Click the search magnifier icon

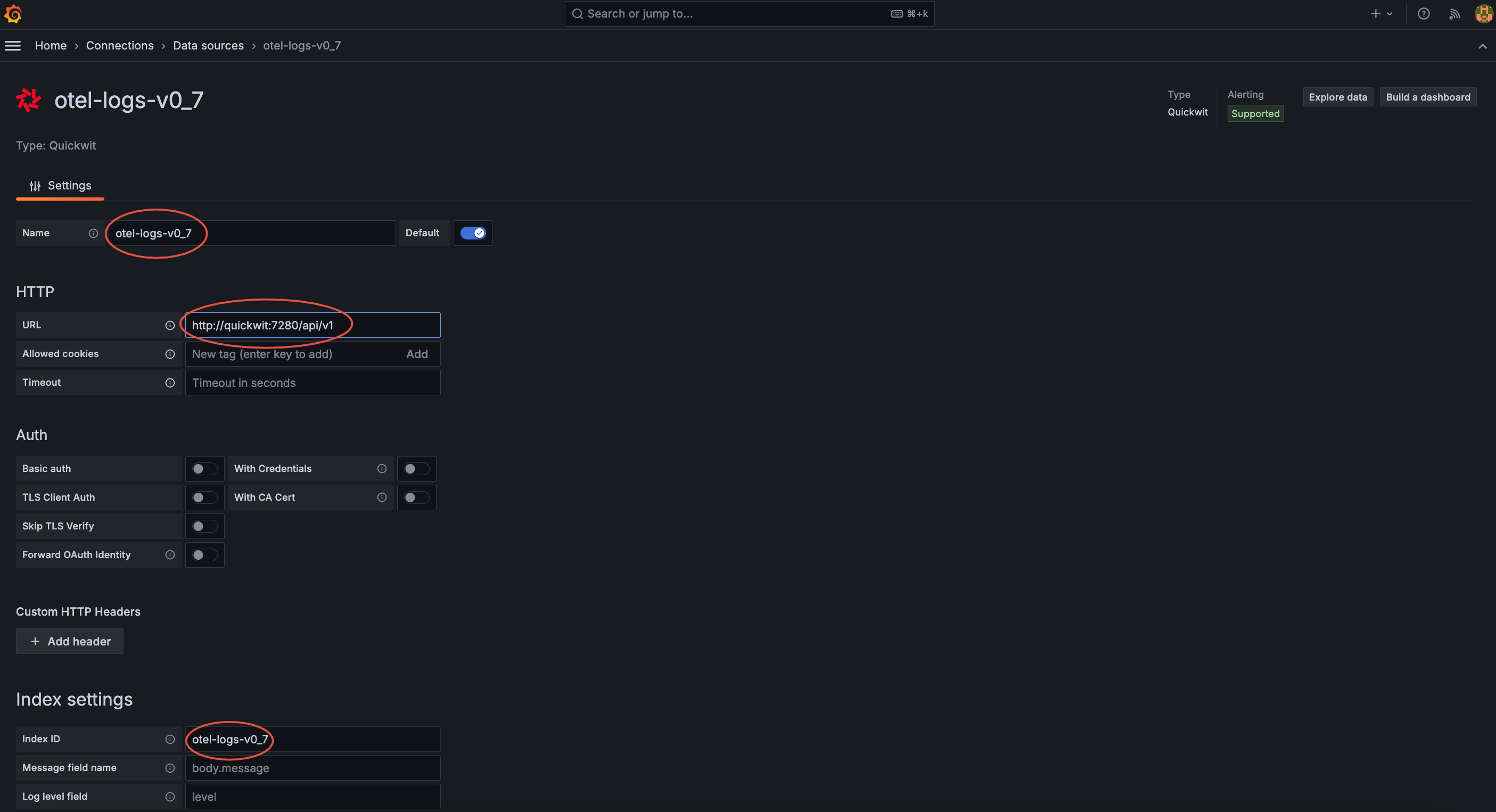point(577,14)
